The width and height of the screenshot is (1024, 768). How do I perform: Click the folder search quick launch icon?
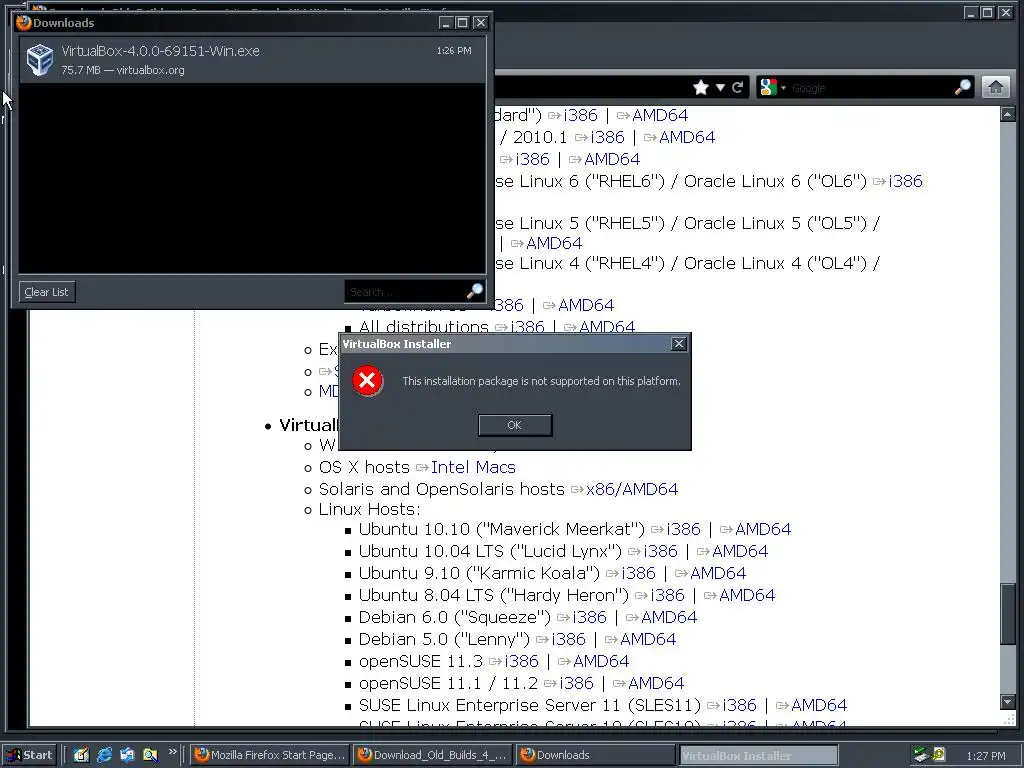click(150, 755)
